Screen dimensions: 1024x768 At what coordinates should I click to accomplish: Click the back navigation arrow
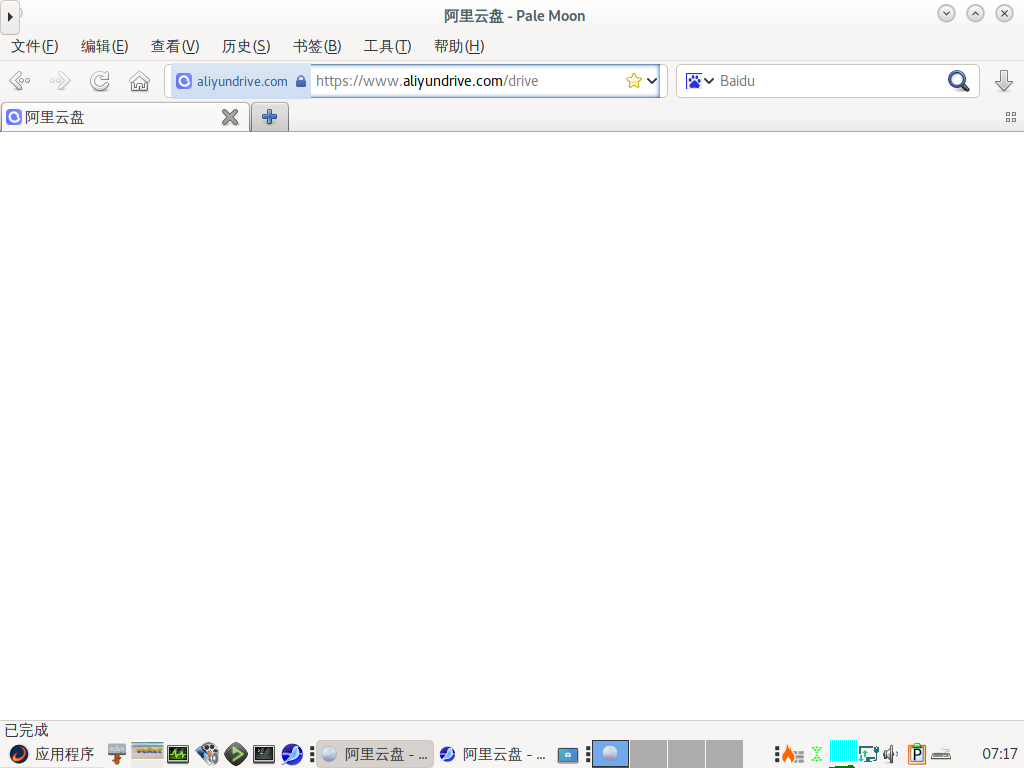(x=20, y=81)
